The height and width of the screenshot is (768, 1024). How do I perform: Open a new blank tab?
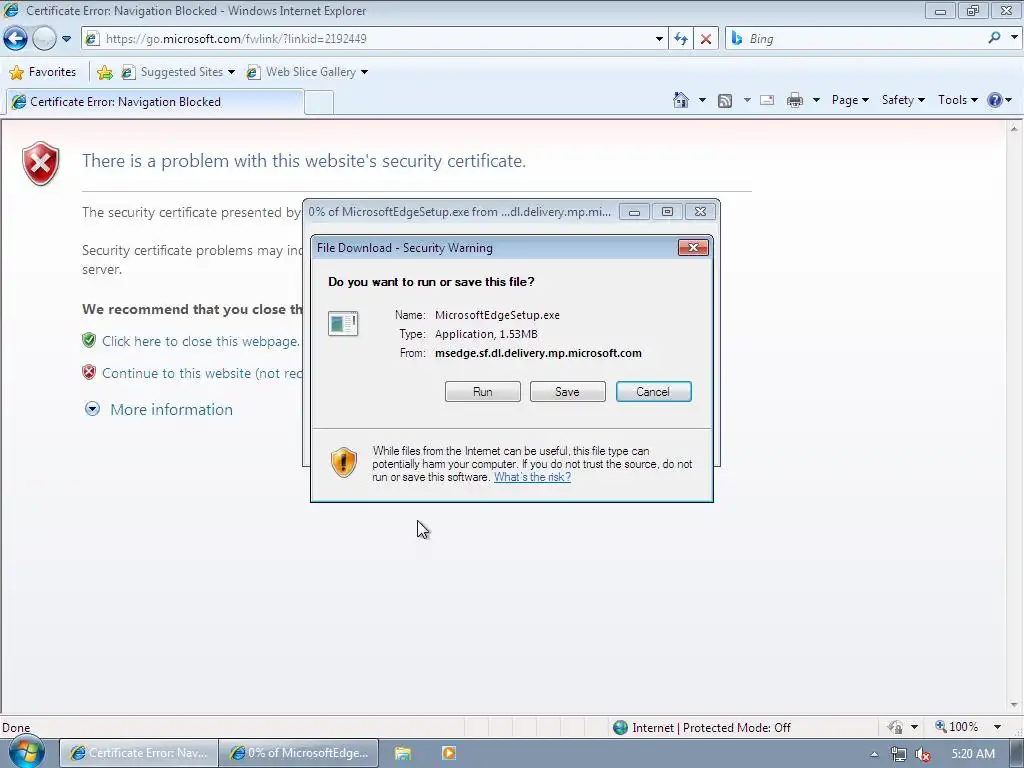coord(319,103)
